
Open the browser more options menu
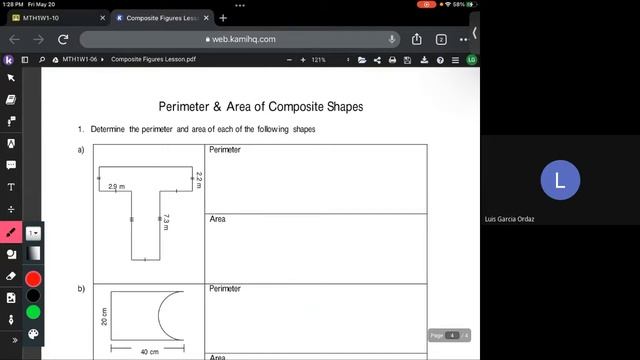pyautogui.click(x=463, y=40)
